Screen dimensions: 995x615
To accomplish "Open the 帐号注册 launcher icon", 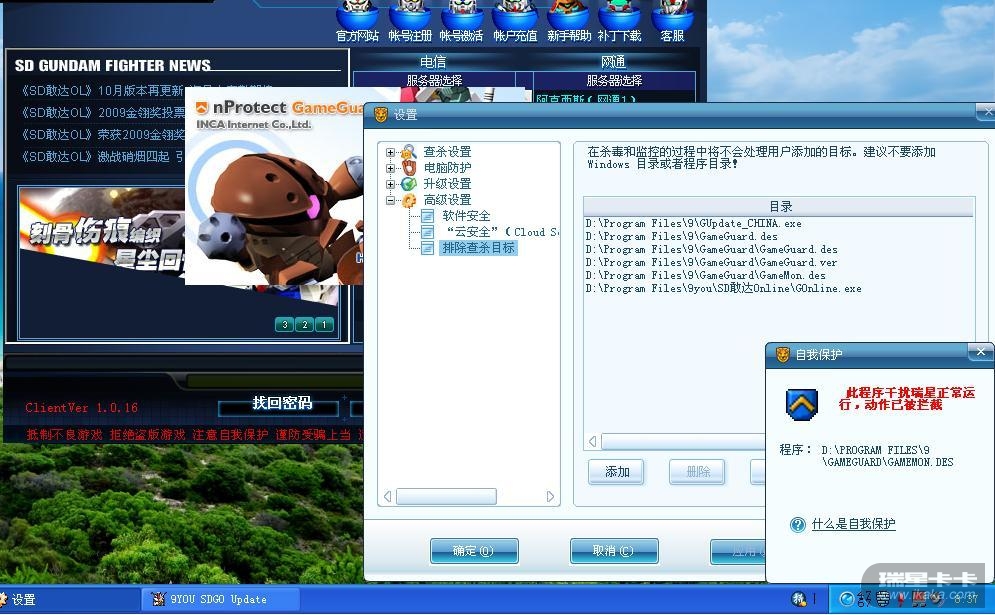I will 410,22.
